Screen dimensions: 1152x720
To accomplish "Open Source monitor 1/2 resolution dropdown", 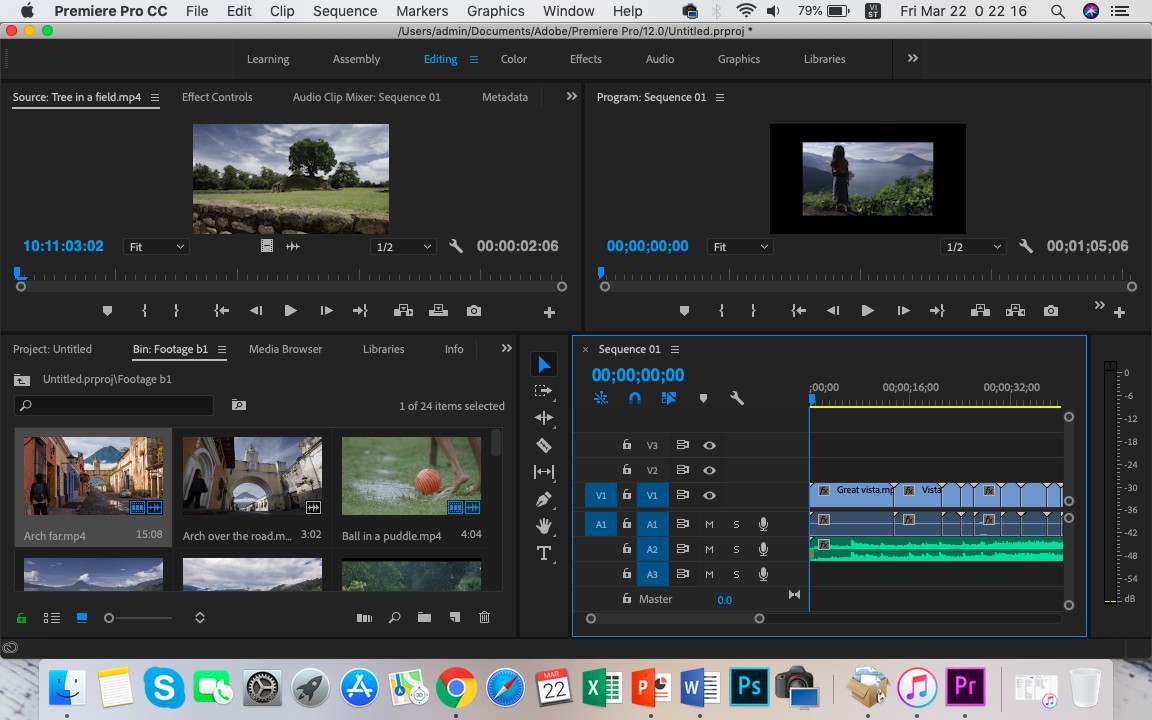I will [x=403, y=247].
